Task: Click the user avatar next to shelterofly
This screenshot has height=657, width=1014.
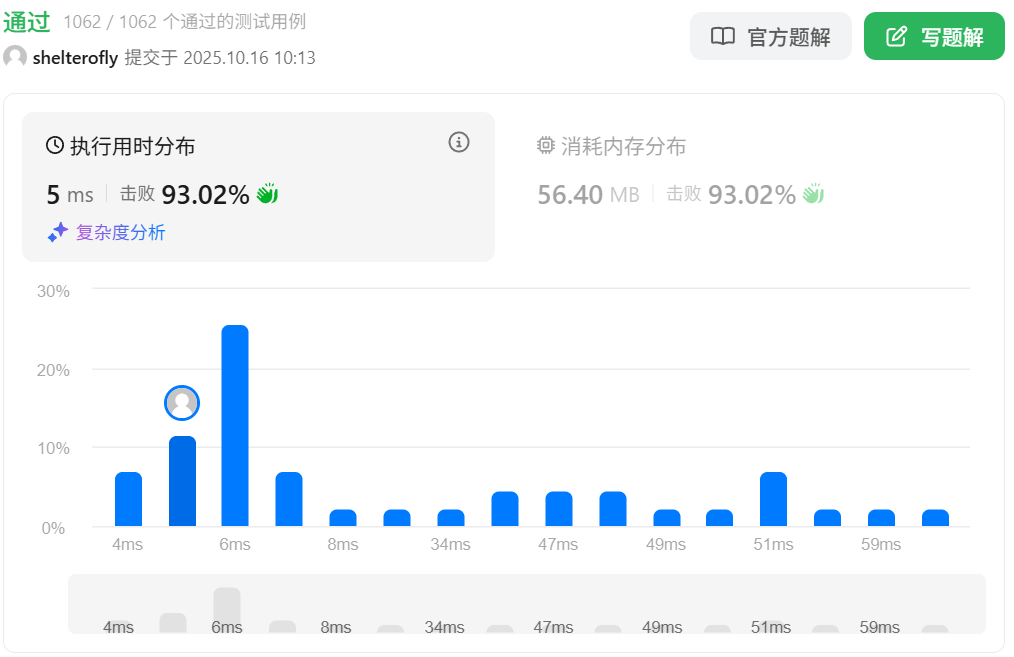Action: (x=15, y=57)
